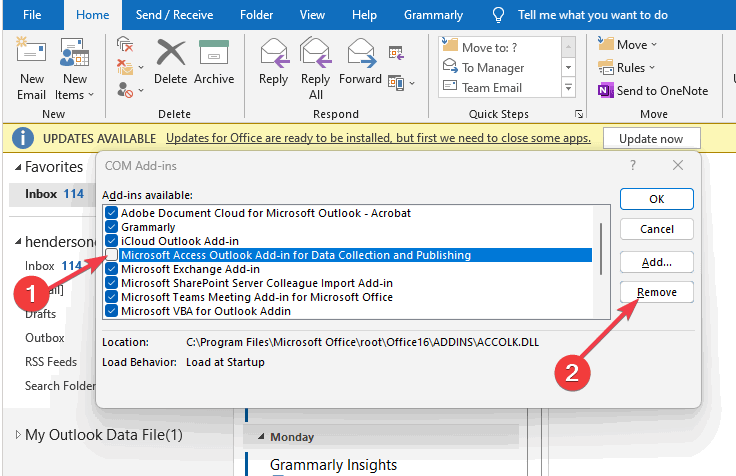The image size is (736, 476).
Task: Select the Drafts folder
Action: tap(42, 314)
